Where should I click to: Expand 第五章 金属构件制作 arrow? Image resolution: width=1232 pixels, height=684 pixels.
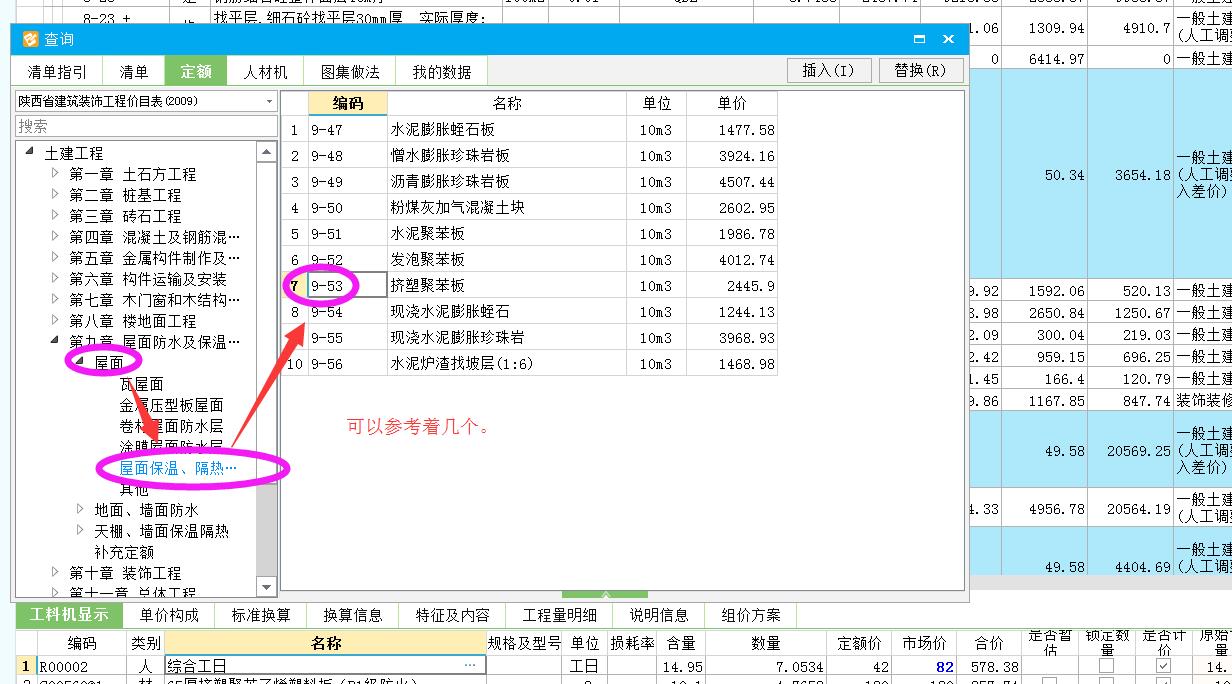pyautogui.click(x=55, y=257)
